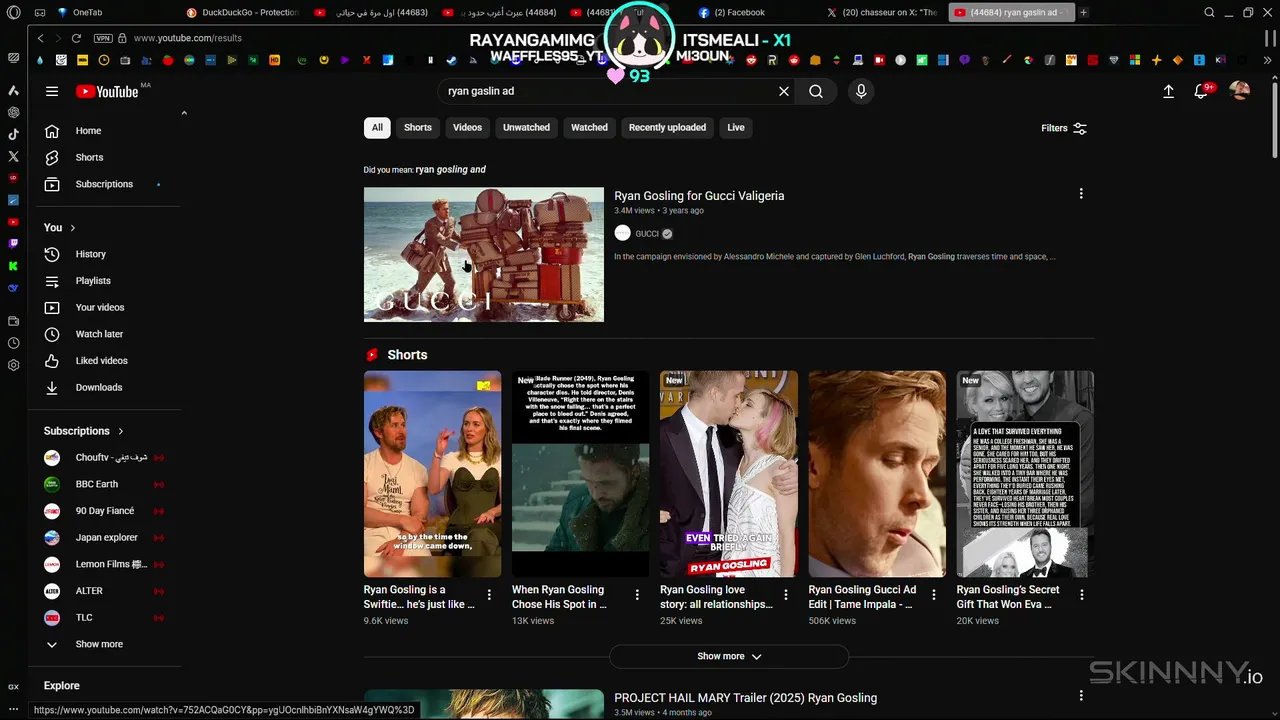Switch to Facebook browser tab

point(740,13)
